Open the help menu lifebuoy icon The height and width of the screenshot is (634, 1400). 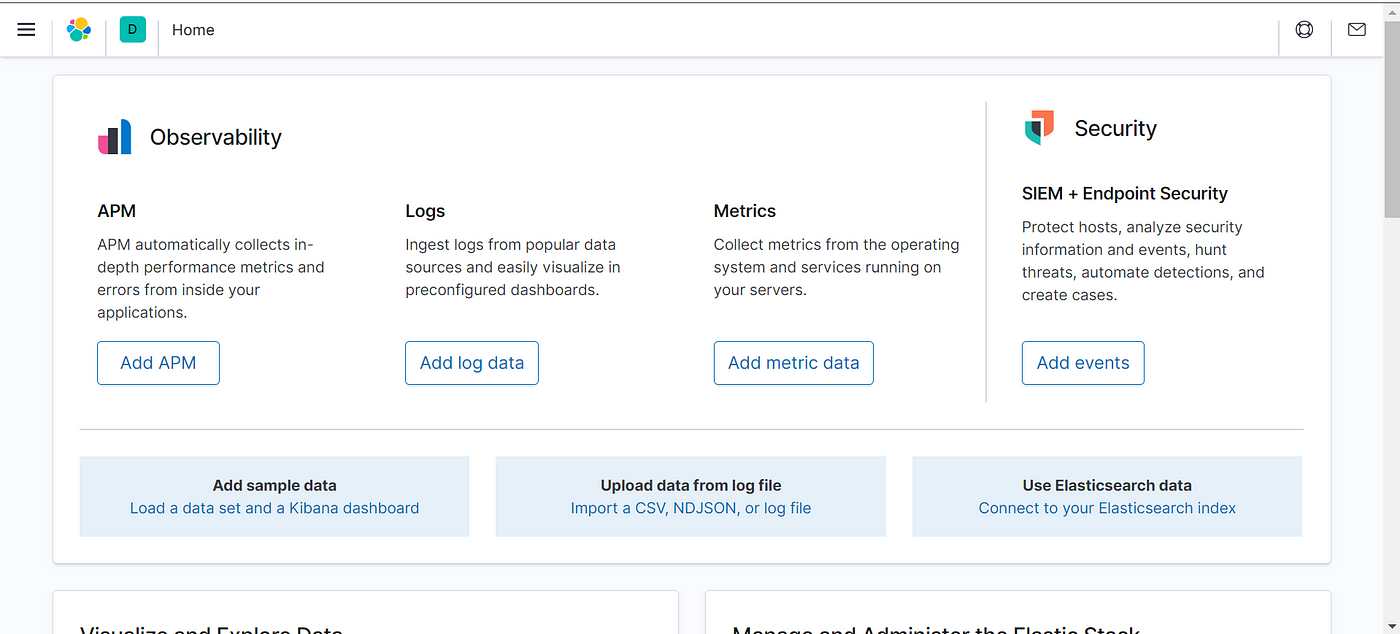click(1304, 30)
